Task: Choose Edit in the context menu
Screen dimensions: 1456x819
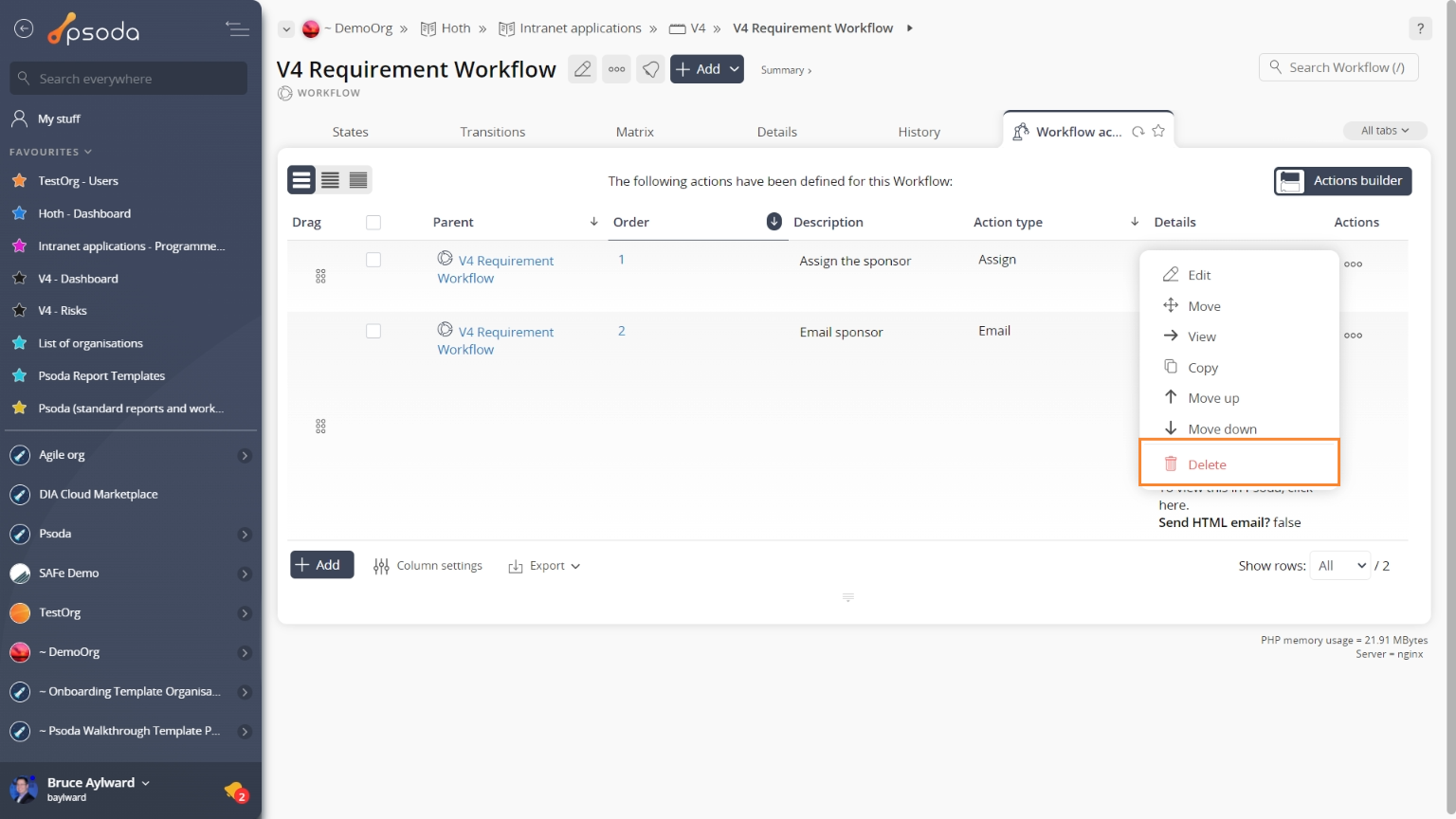Action: coord(1239,275)
